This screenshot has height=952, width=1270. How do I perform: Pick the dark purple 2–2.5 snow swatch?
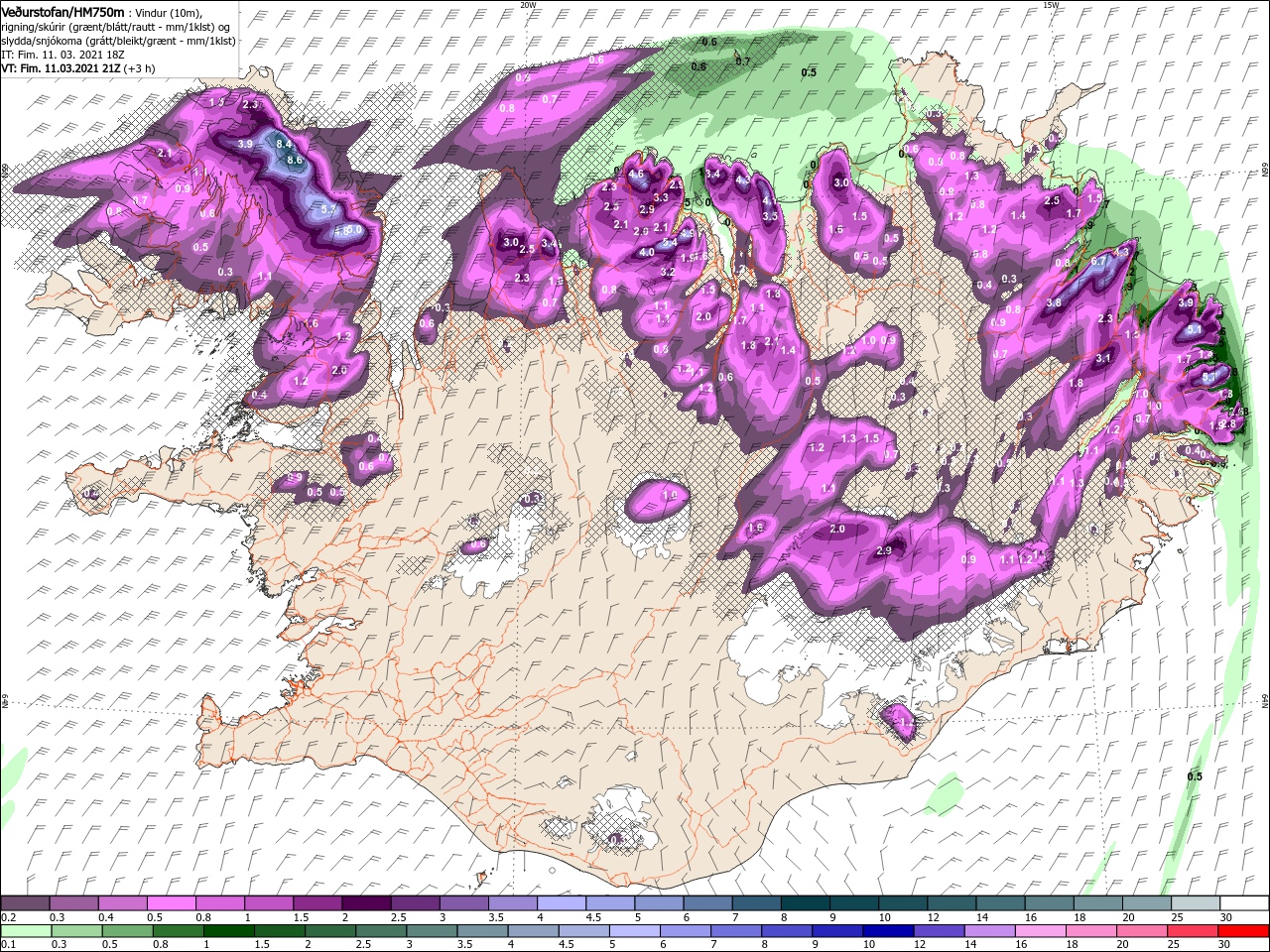367,903
